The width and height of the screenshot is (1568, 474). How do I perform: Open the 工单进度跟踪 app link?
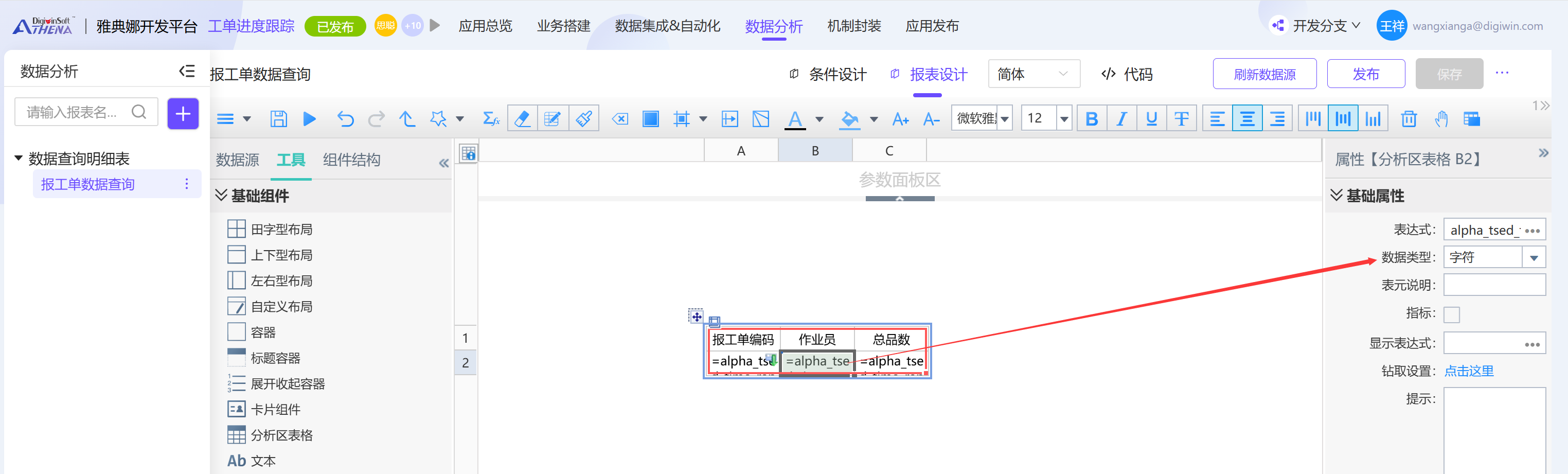(251, 26)
